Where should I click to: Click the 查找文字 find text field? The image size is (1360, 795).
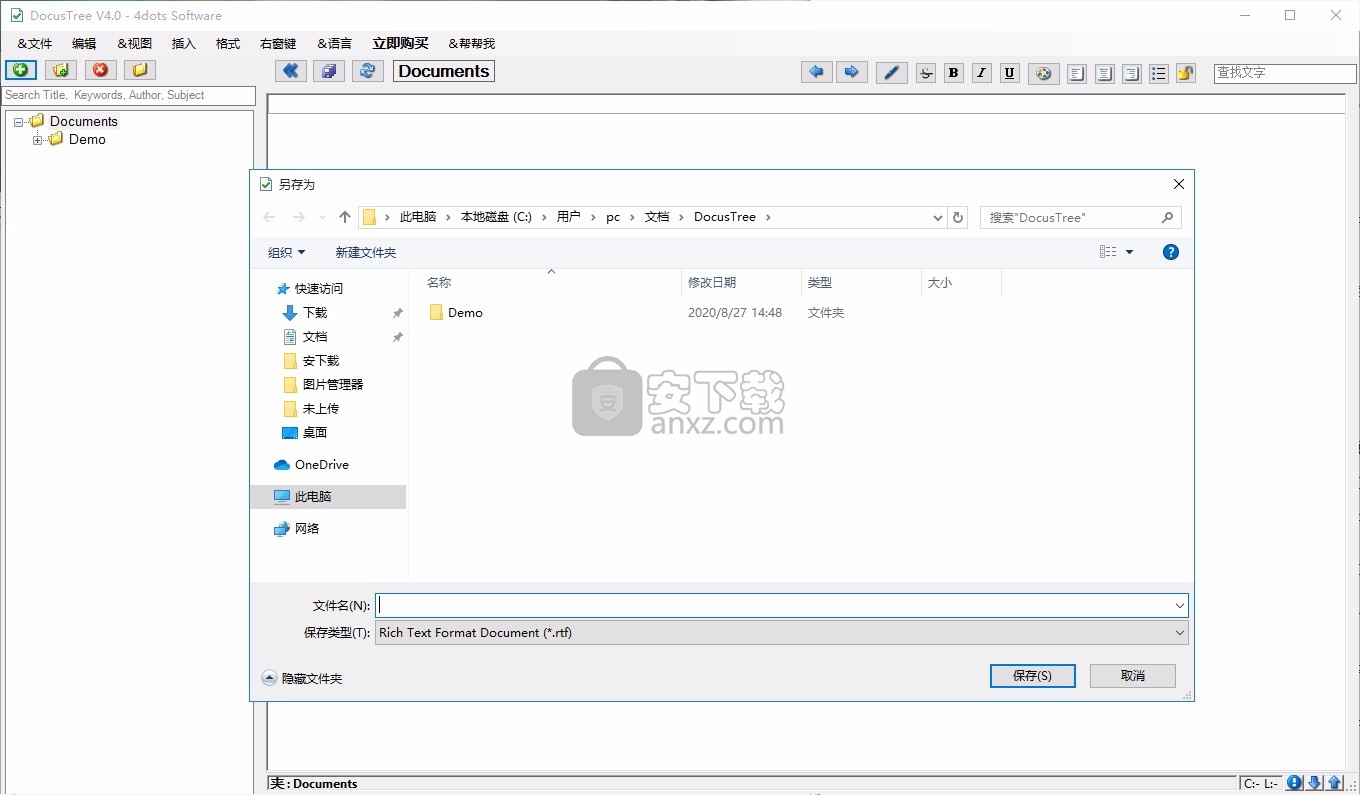pyautogui.click(x=1285, y=73)
